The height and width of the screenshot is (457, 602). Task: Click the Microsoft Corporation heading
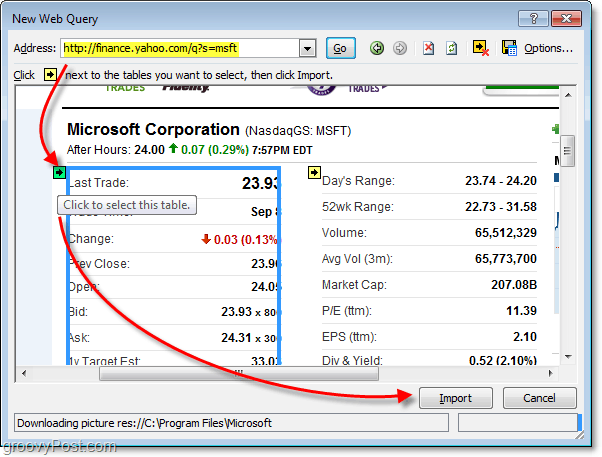coord(153,129)
